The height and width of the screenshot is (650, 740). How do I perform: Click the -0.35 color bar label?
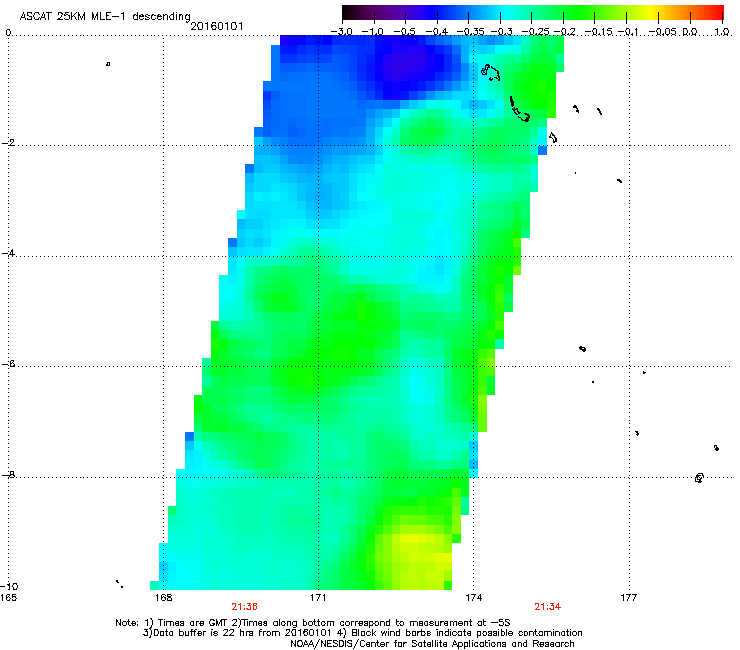[470, 32]
